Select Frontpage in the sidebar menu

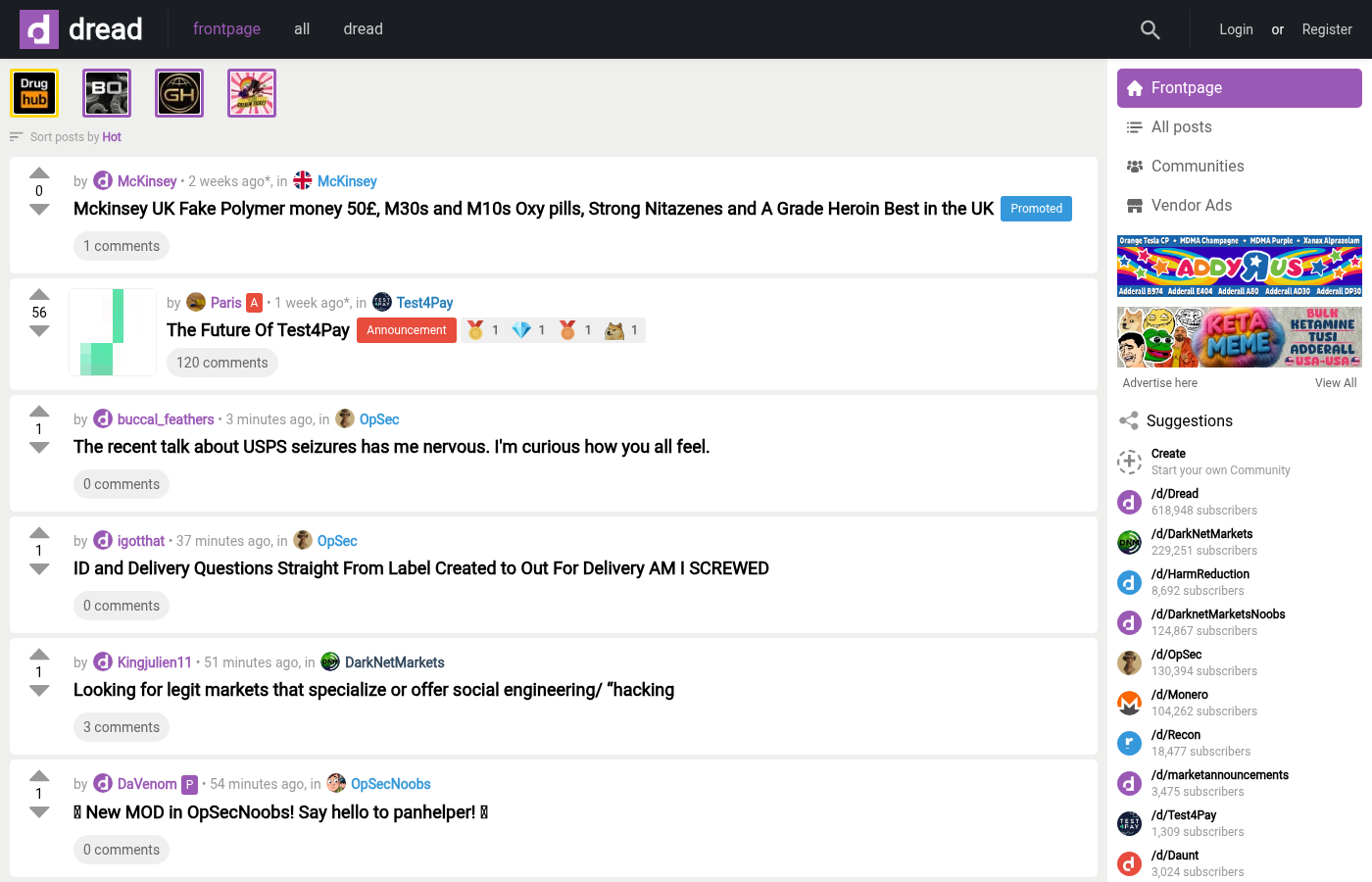(1240, 88)
